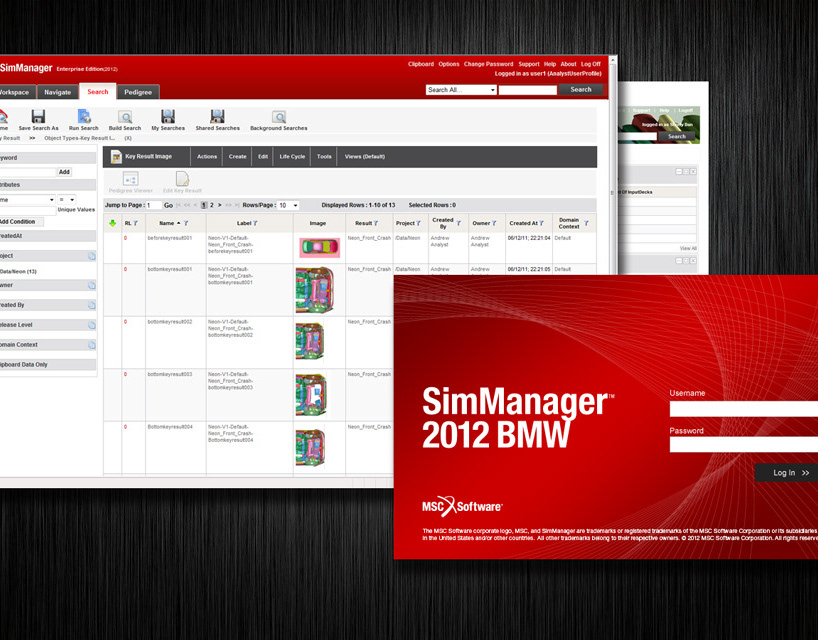Click in the Username field
Image resolution: width=818 pixels, height=640 pixels.
tap(743, 409)
